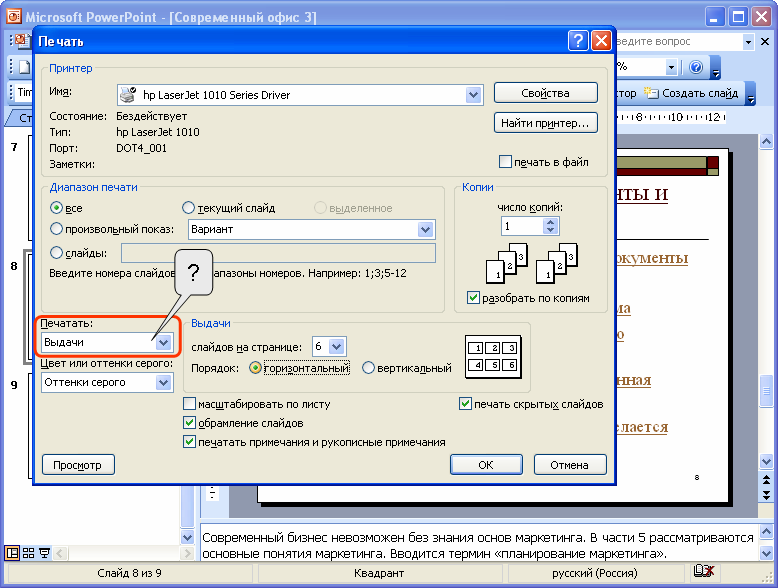Screen dimensions: 778x588
Task: Click 'Создать слайд' toolbar button
Action: coord(691,93)
